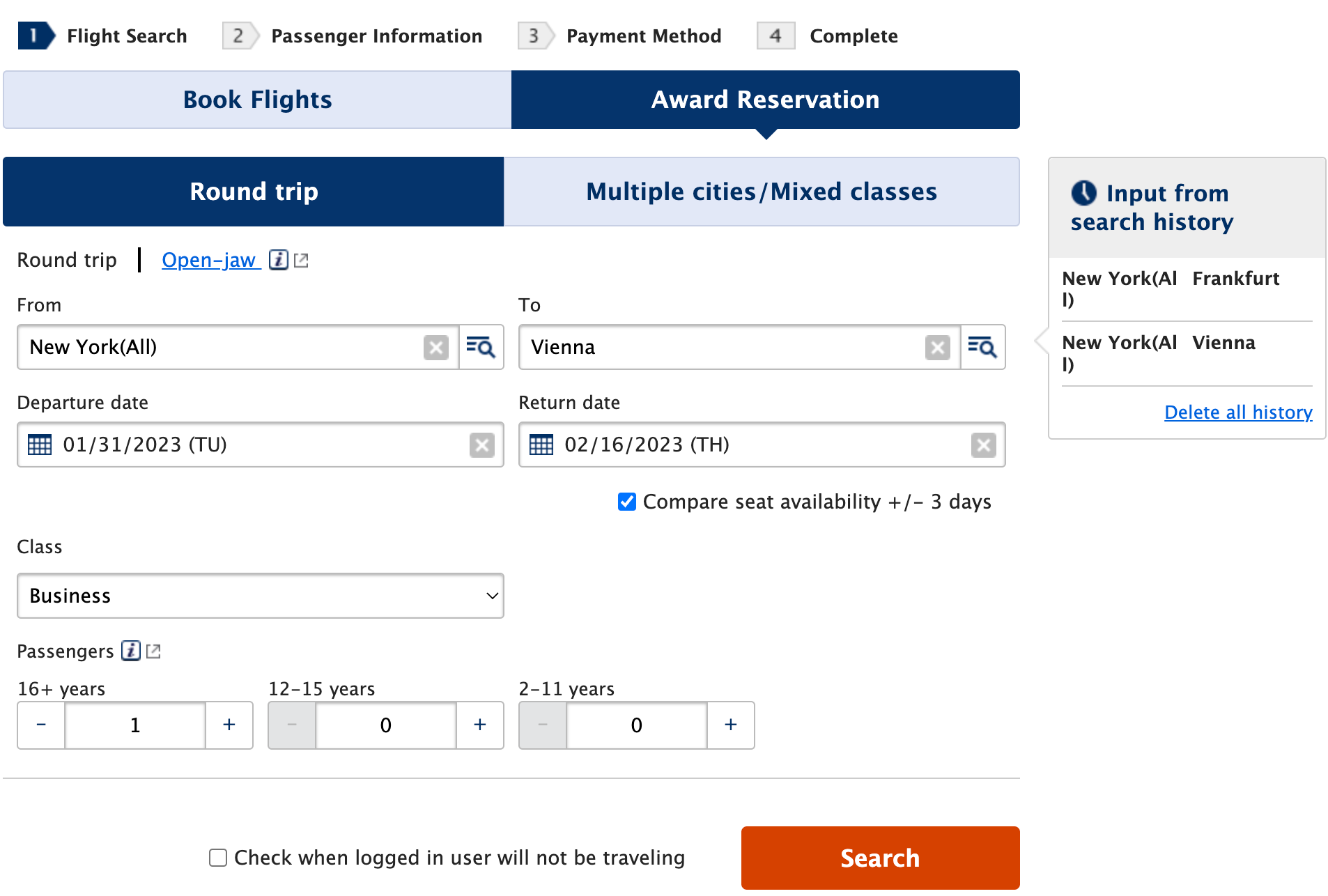Click the Delete all history link
1328x896 pixels.
1237,412
